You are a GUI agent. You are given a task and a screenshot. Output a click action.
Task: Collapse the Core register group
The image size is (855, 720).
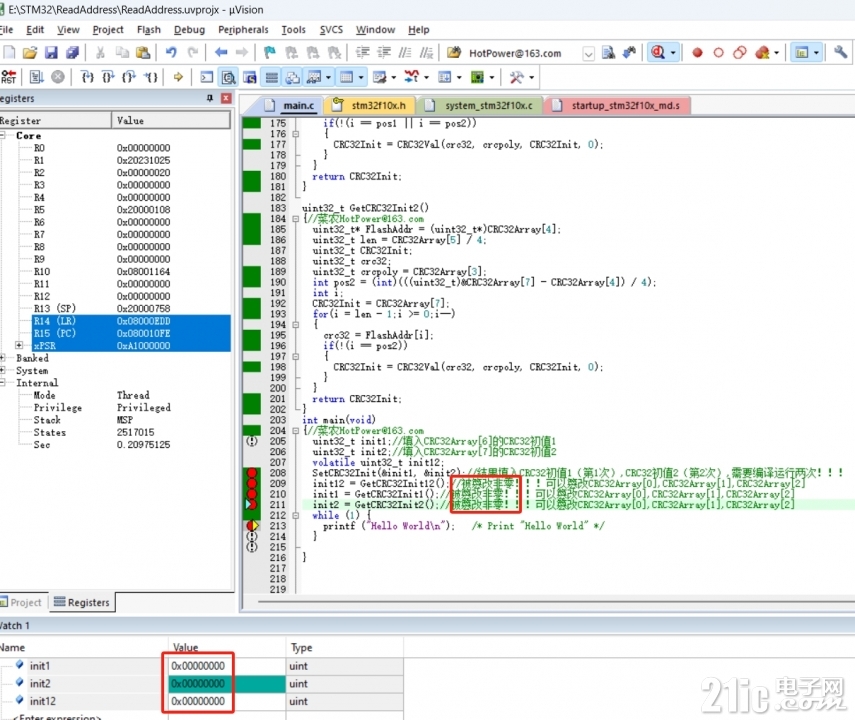click(3, 135)
